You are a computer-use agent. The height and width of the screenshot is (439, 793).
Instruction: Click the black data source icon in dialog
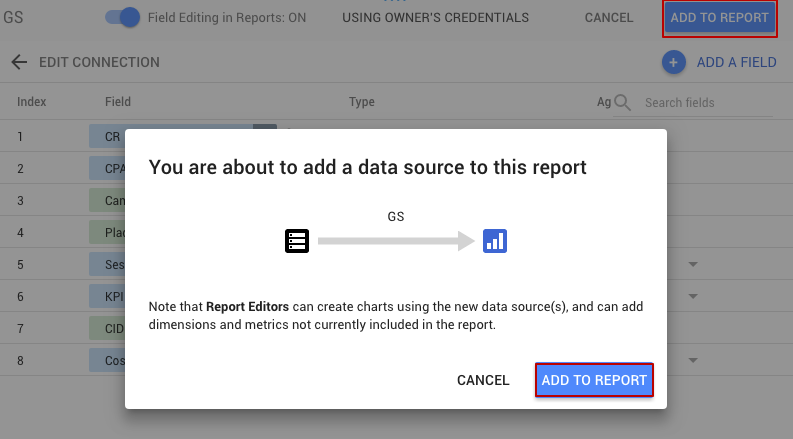[297, 241]
